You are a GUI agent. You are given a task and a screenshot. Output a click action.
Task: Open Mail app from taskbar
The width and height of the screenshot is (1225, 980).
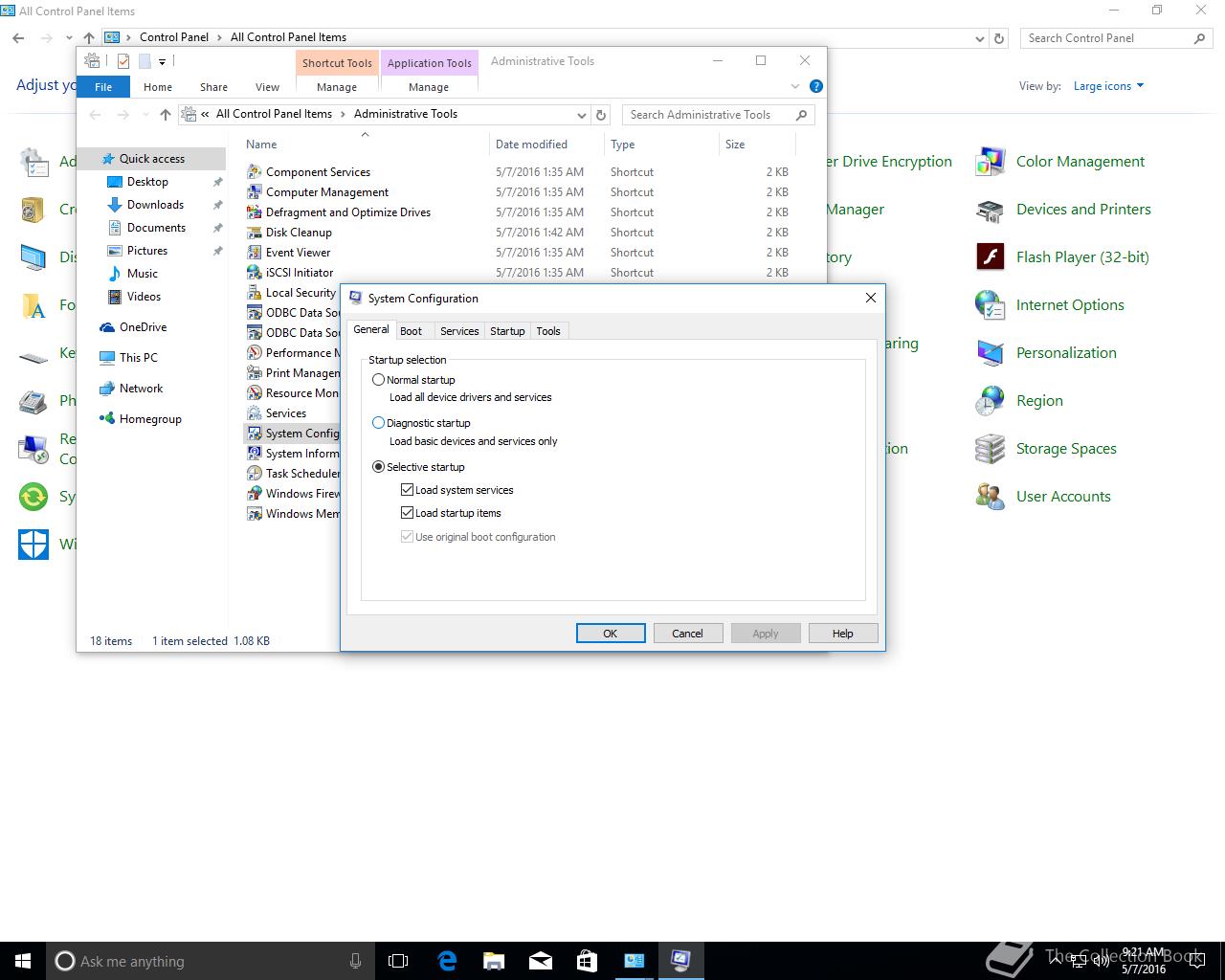tap(541, 961)
